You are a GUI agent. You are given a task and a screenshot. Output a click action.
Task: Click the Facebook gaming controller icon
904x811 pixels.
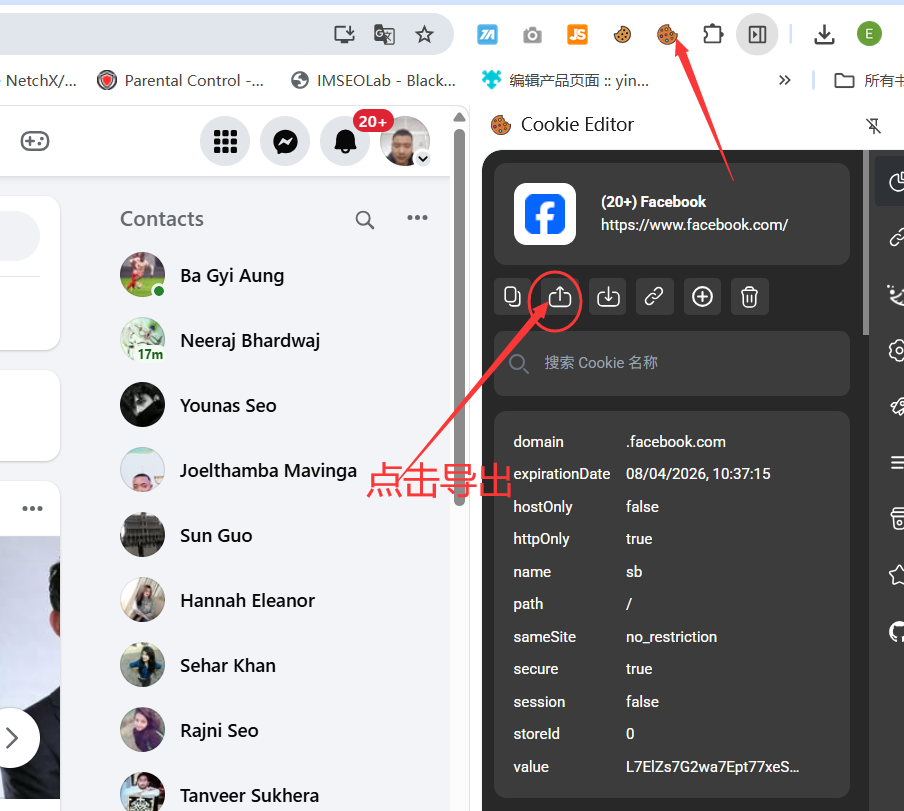[35, 141]
